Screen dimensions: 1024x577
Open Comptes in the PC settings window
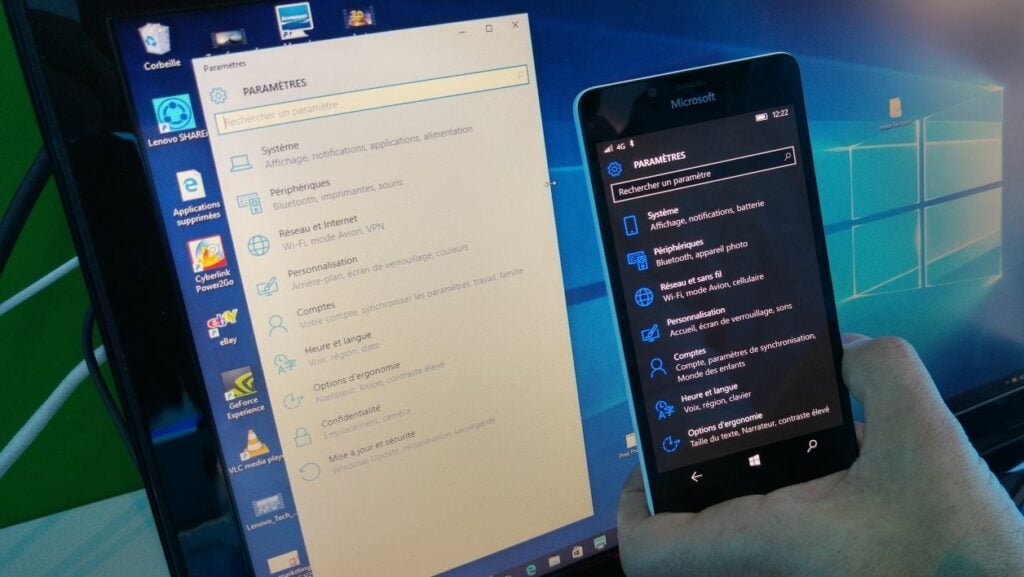[x=395, y=302]
